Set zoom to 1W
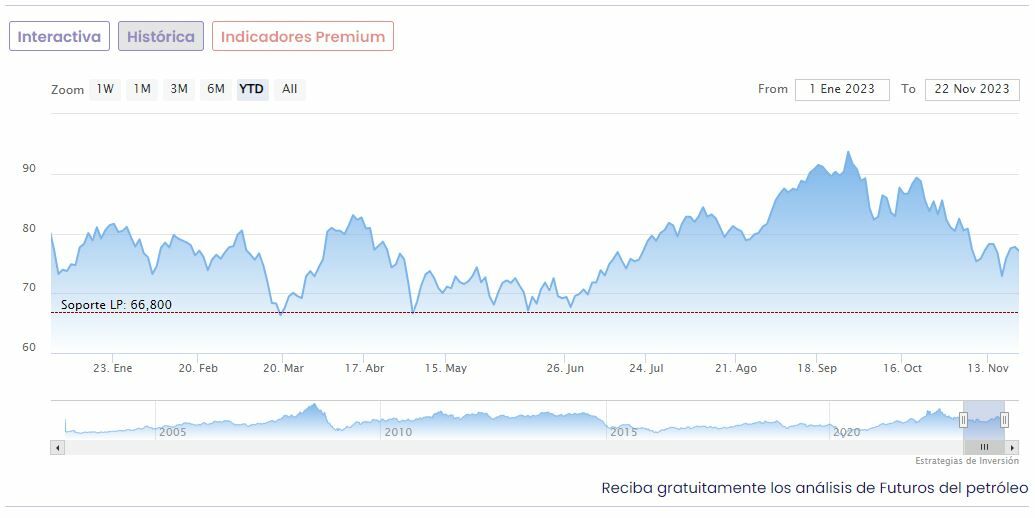This screenshot has width=1035, height=518. click(x=105, y=89)
